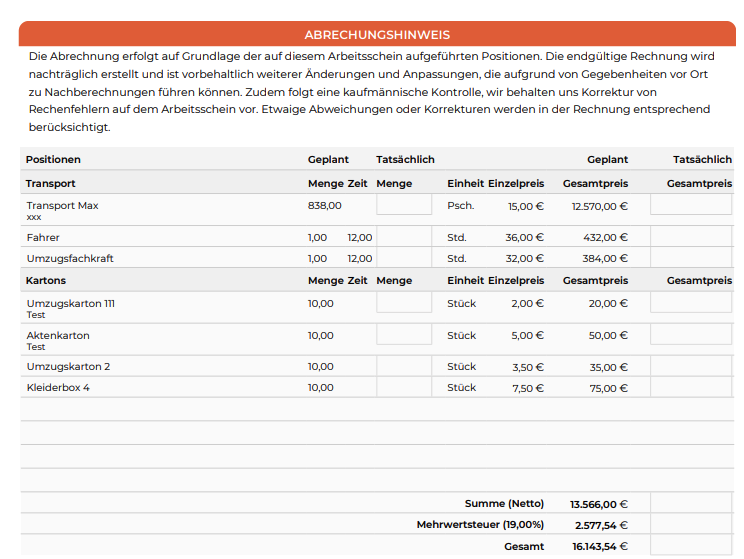This screenshot has height=559, width=744.
Task: Click the Fahrer actual Gesamtpreis field
Action: click(x=691, y=236)
